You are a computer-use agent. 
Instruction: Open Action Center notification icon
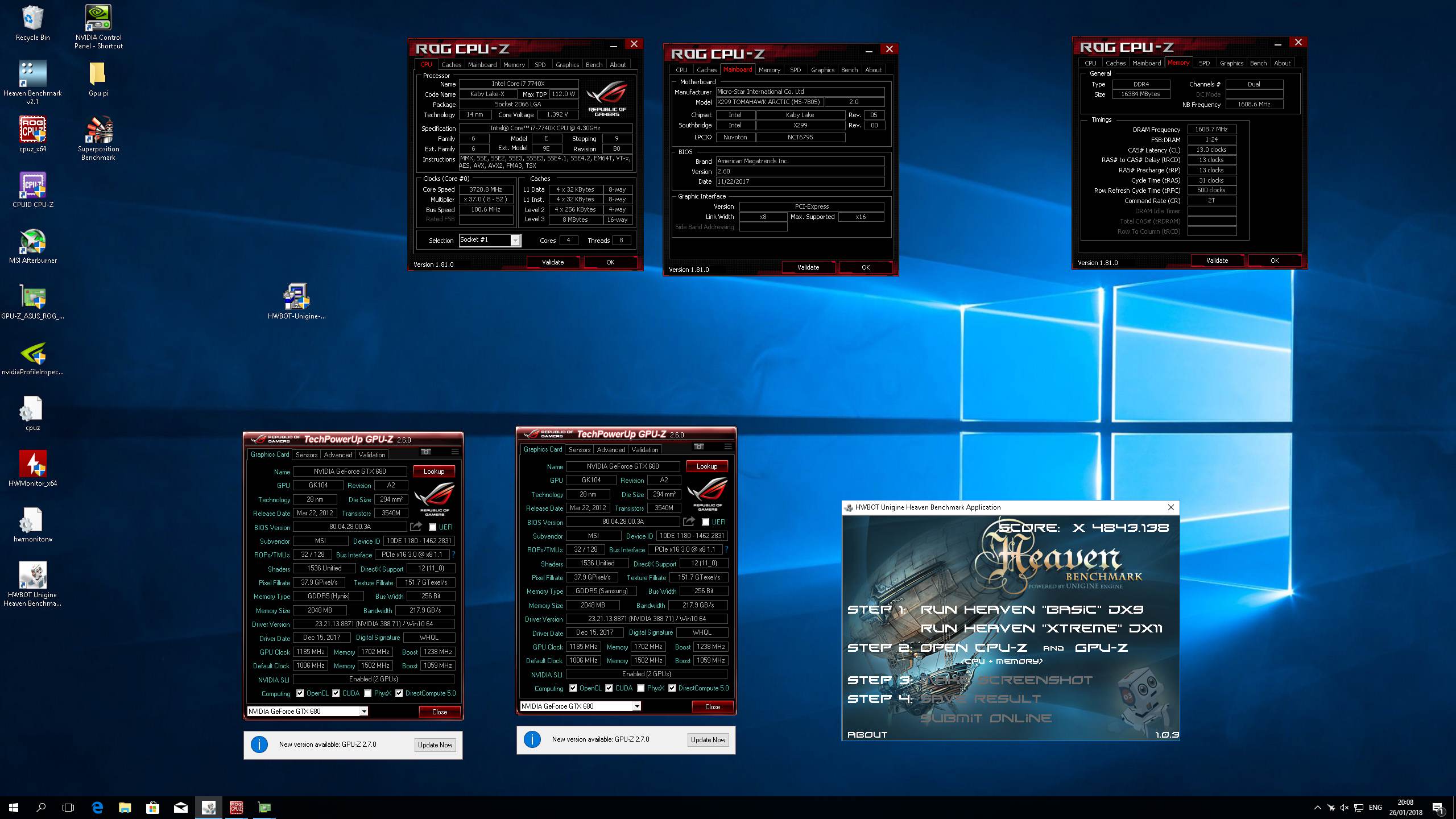(x=1438, y=808)
